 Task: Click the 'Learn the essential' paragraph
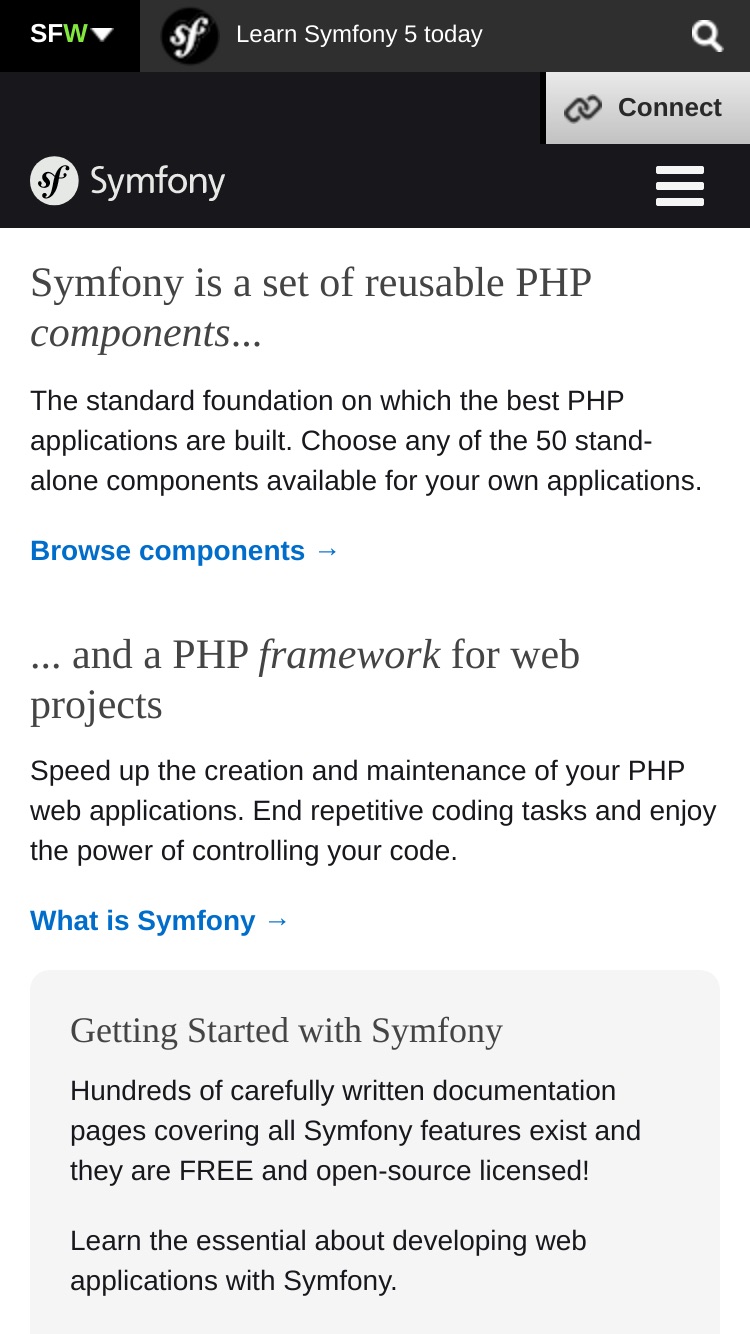328,1261
